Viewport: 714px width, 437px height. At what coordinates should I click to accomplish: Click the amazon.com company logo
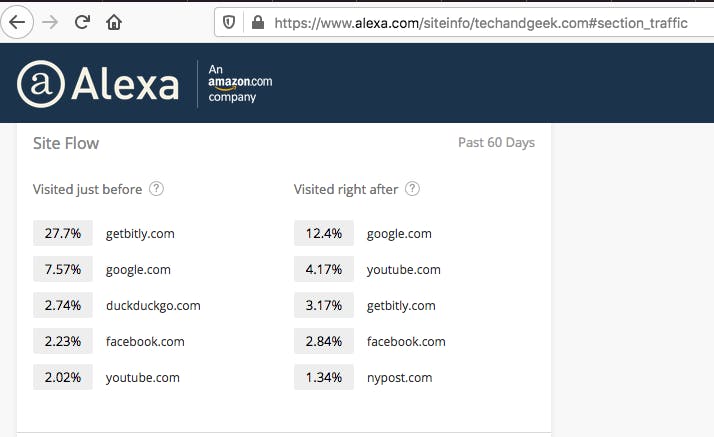click(240, 83)
